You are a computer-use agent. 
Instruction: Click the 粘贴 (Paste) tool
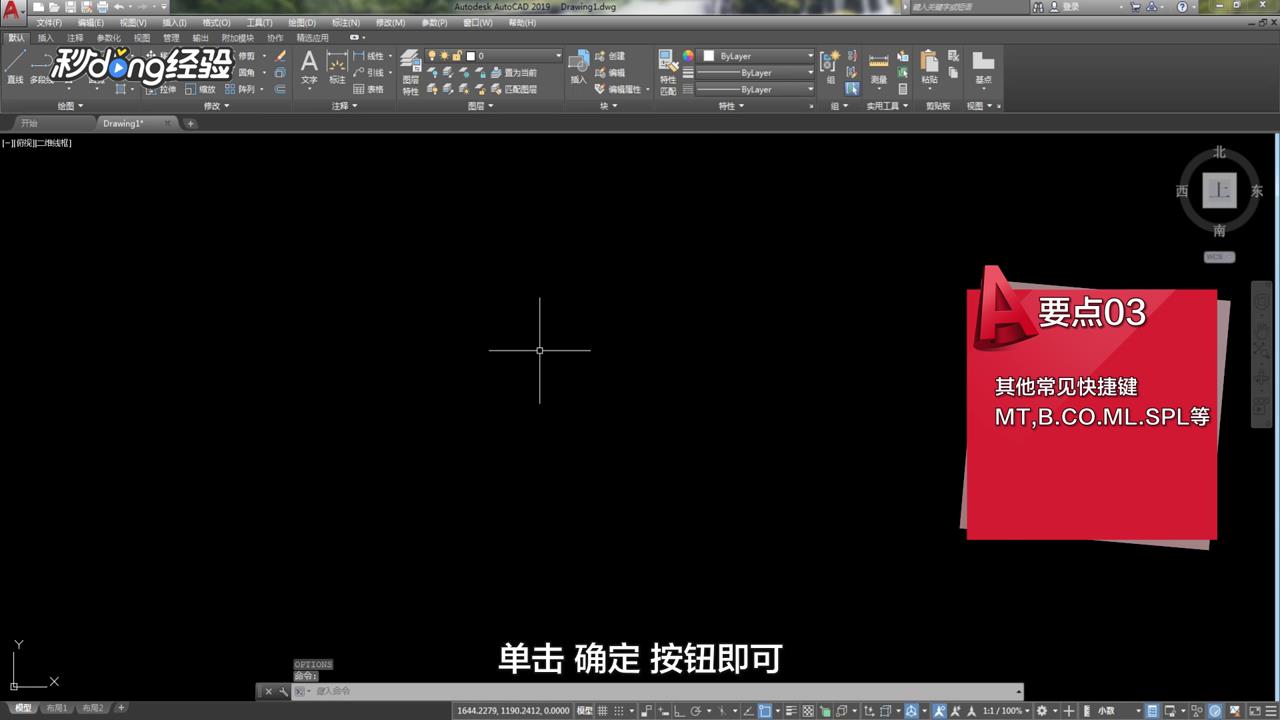[x=929, y=68]
